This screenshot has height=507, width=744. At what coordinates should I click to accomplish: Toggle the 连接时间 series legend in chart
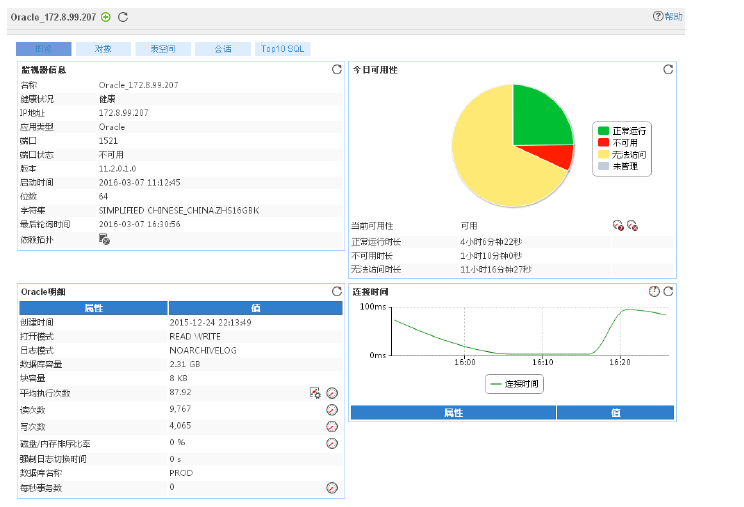click(x=515, y=384)
